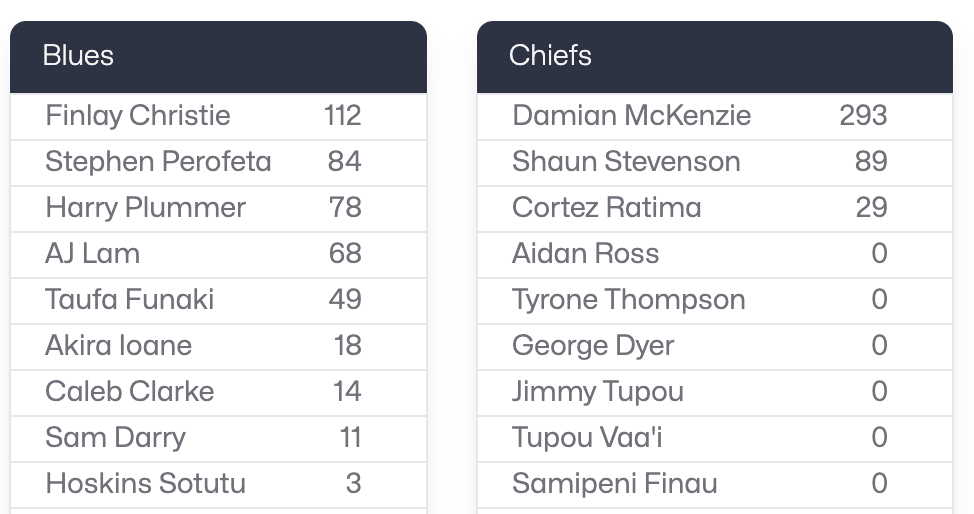Click the Finlay Christie row
Image resolution: width=974 pixels, height=514 pixels.
(218, 116)
